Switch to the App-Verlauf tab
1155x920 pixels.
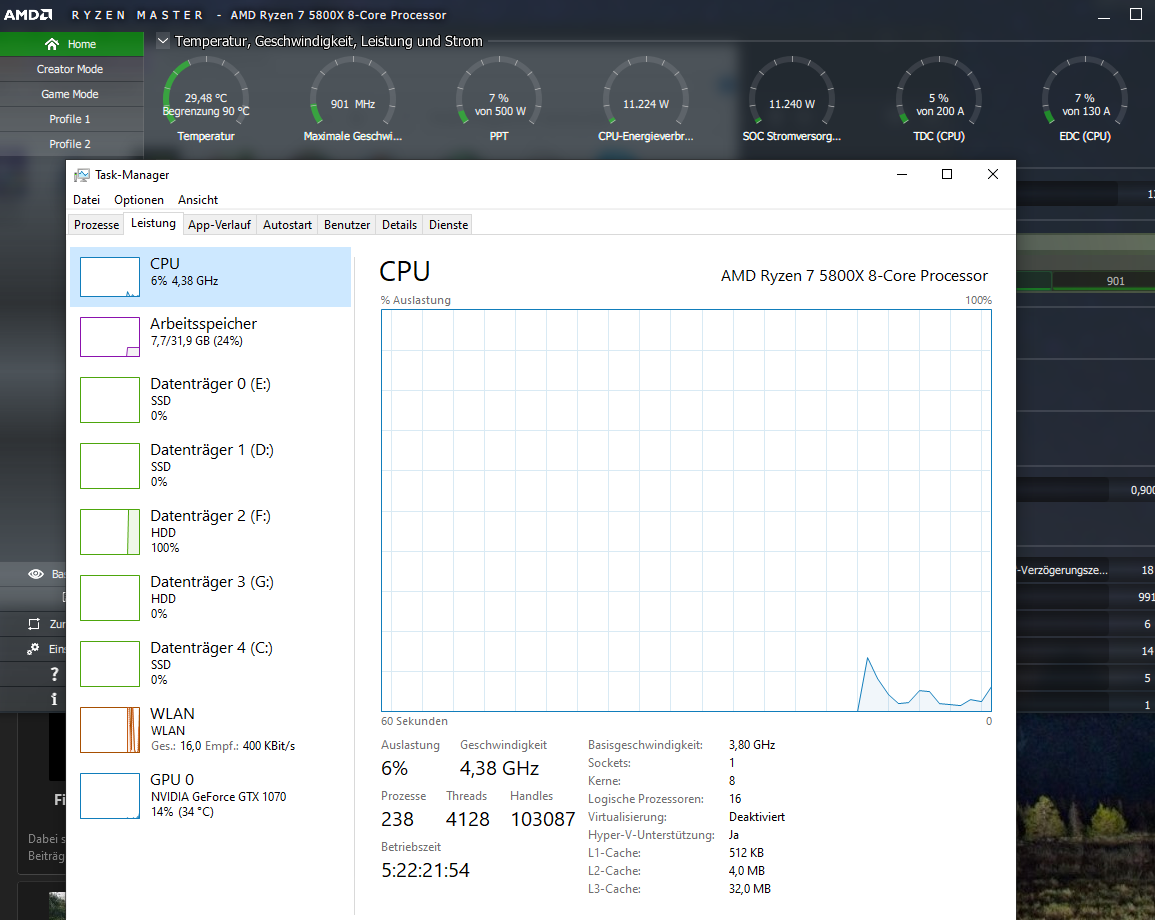coord(220,225)
